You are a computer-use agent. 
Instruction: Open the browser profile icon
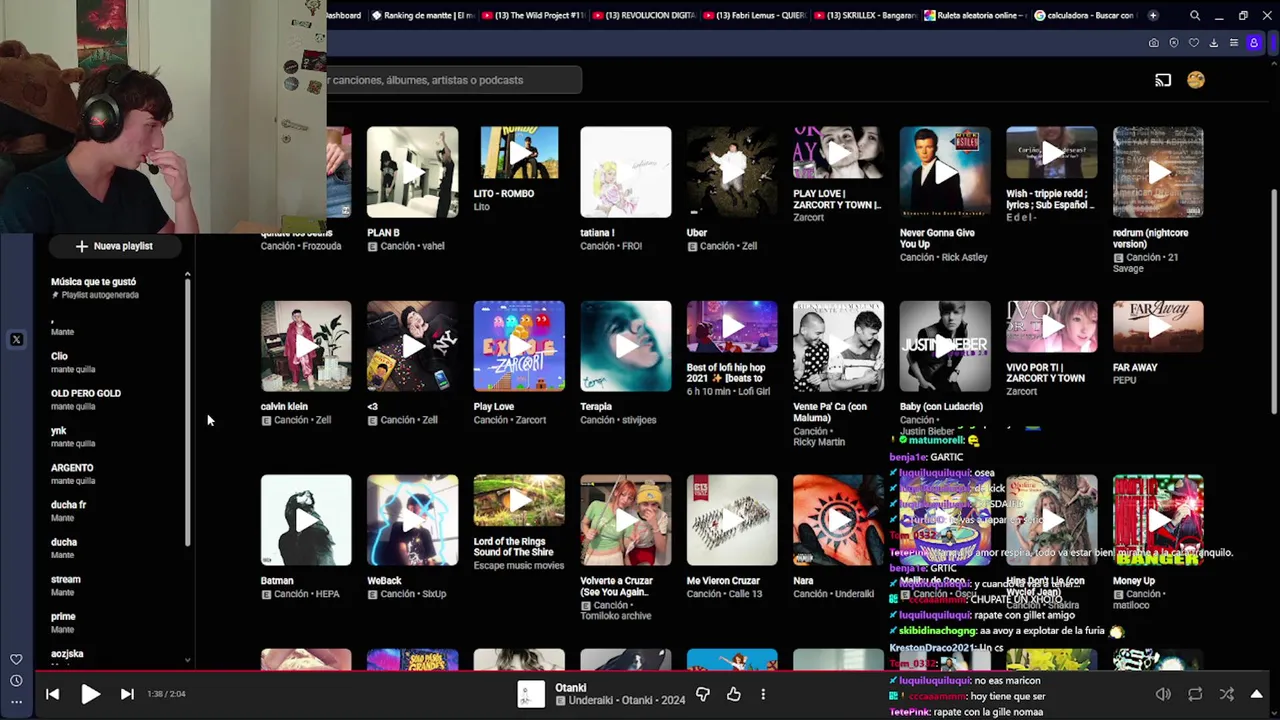point(1254,43)
